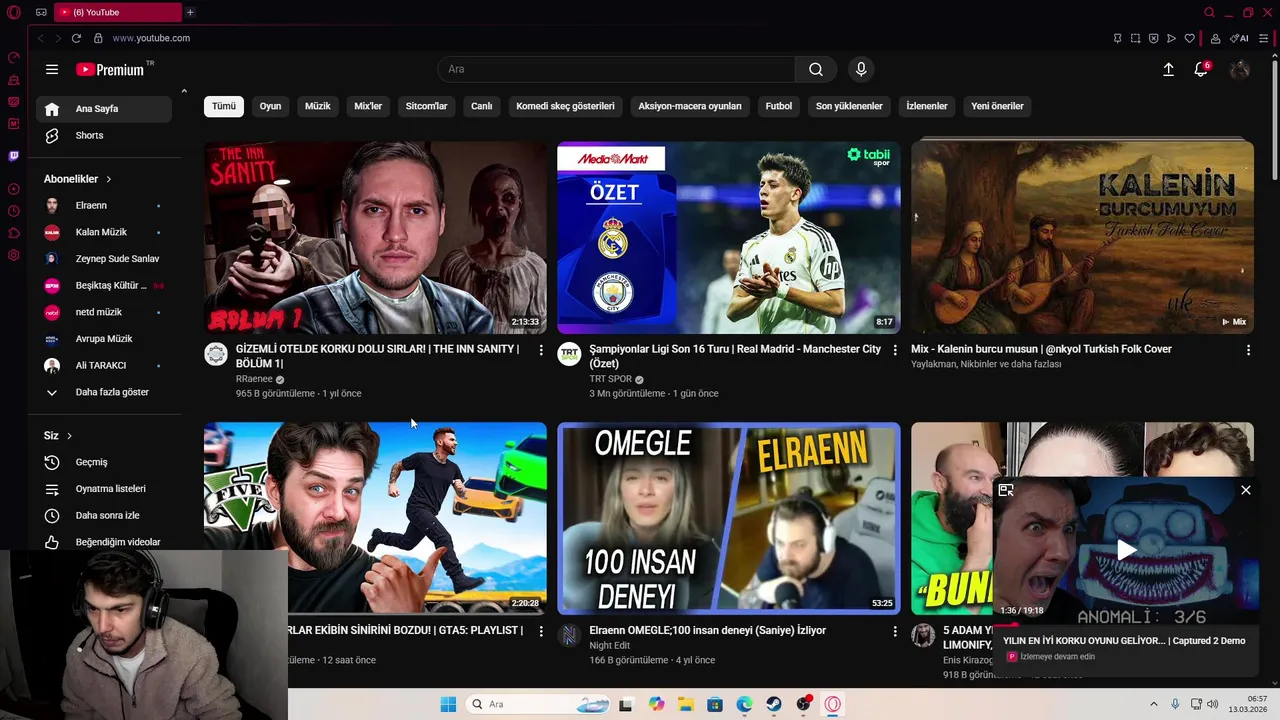Open the Real Madrid - Manchester City thumbnail
Image resolution: width=1280 pixels, height=720 pixels.
[729, 238]
